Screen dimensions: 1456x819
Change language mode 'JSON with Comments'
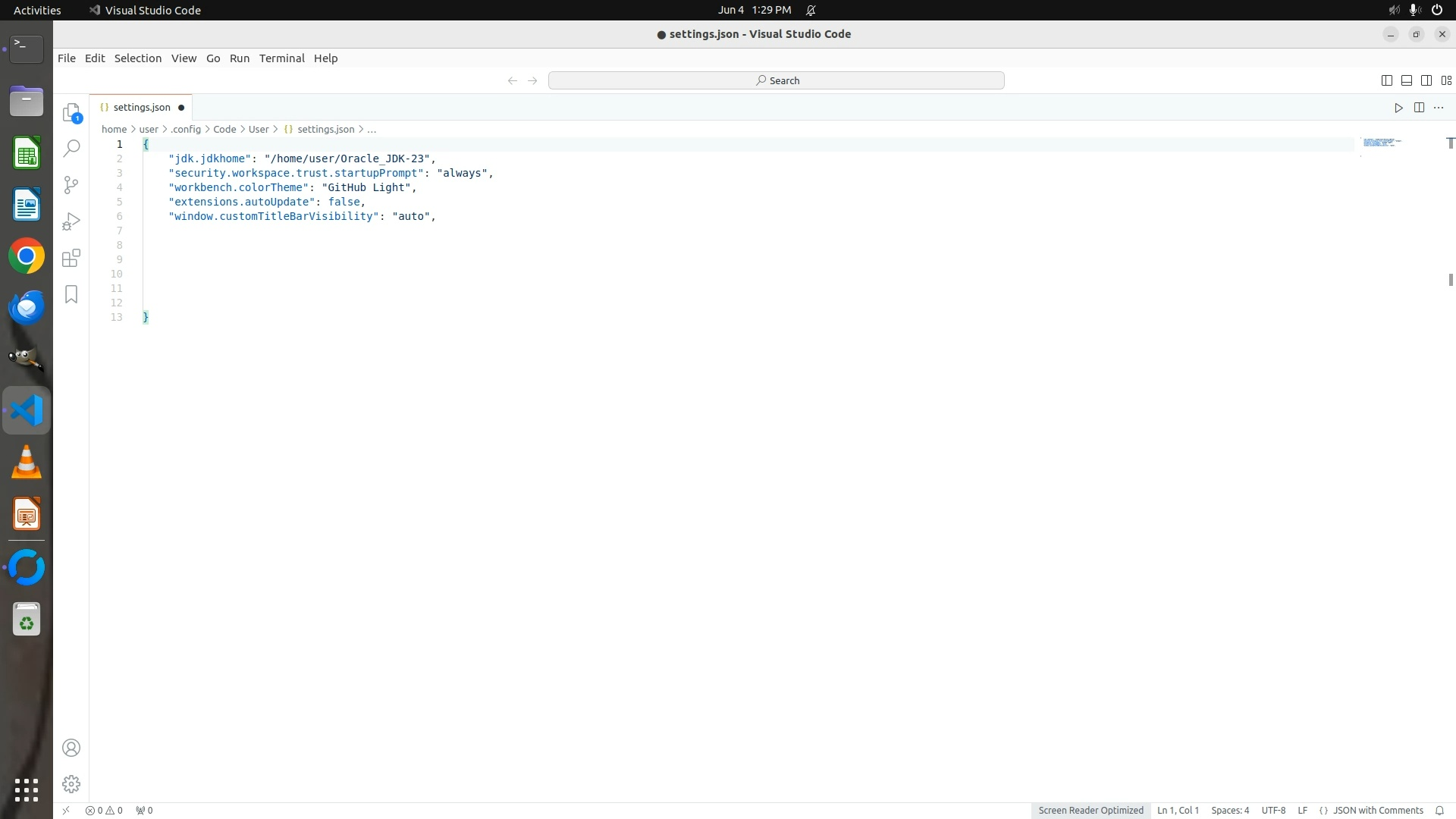click(1377, 810)
